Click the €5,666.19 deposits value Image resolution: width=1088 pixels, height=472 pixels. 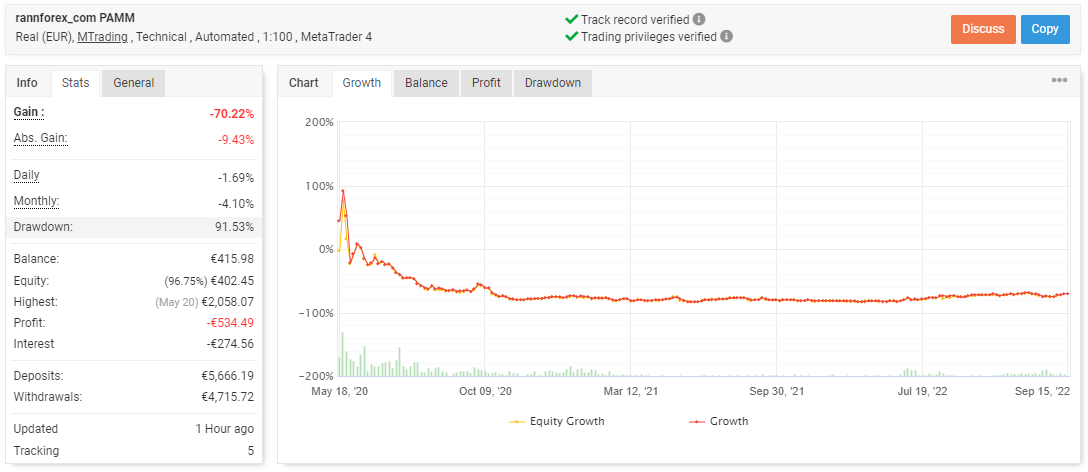(228, 376)
